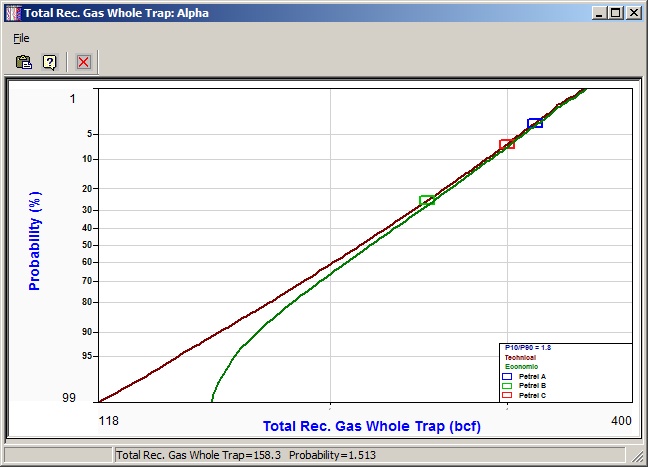648x467 pixels.
Task: Click the Economic legend entry
Action: [520, 366]
